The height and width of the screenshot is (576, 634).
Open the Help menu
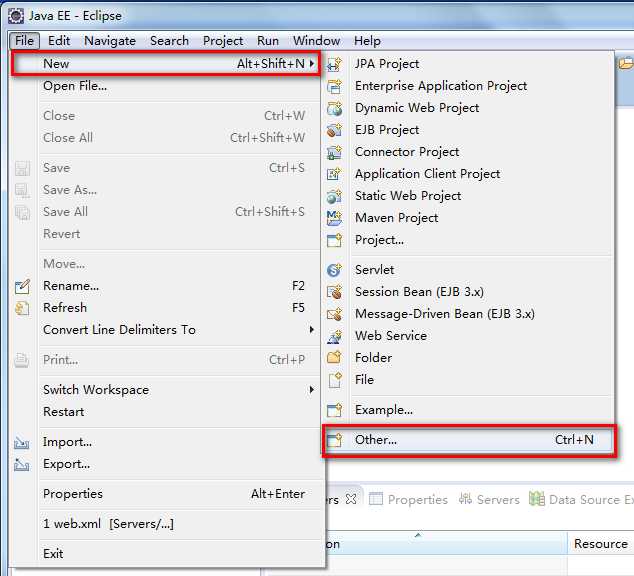(367, 41)
